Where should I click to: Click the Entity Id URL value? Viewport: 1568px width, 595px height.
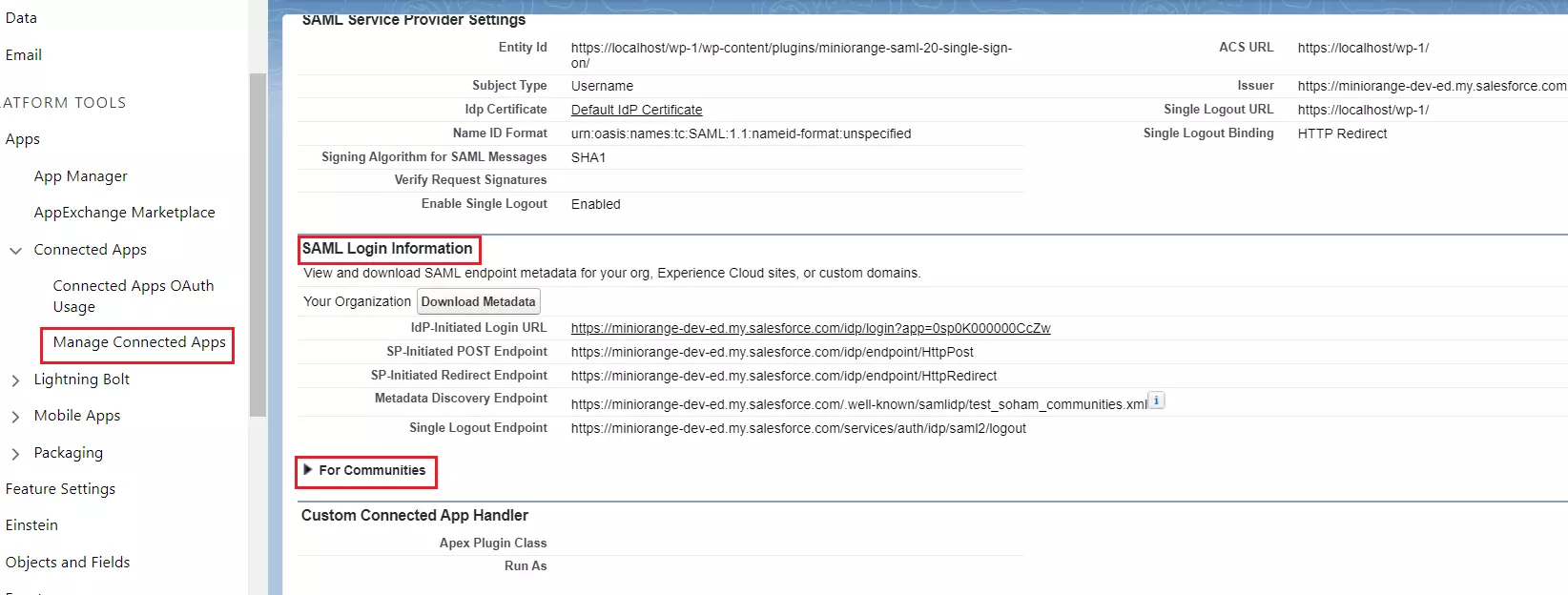click(x=792, y=55)
